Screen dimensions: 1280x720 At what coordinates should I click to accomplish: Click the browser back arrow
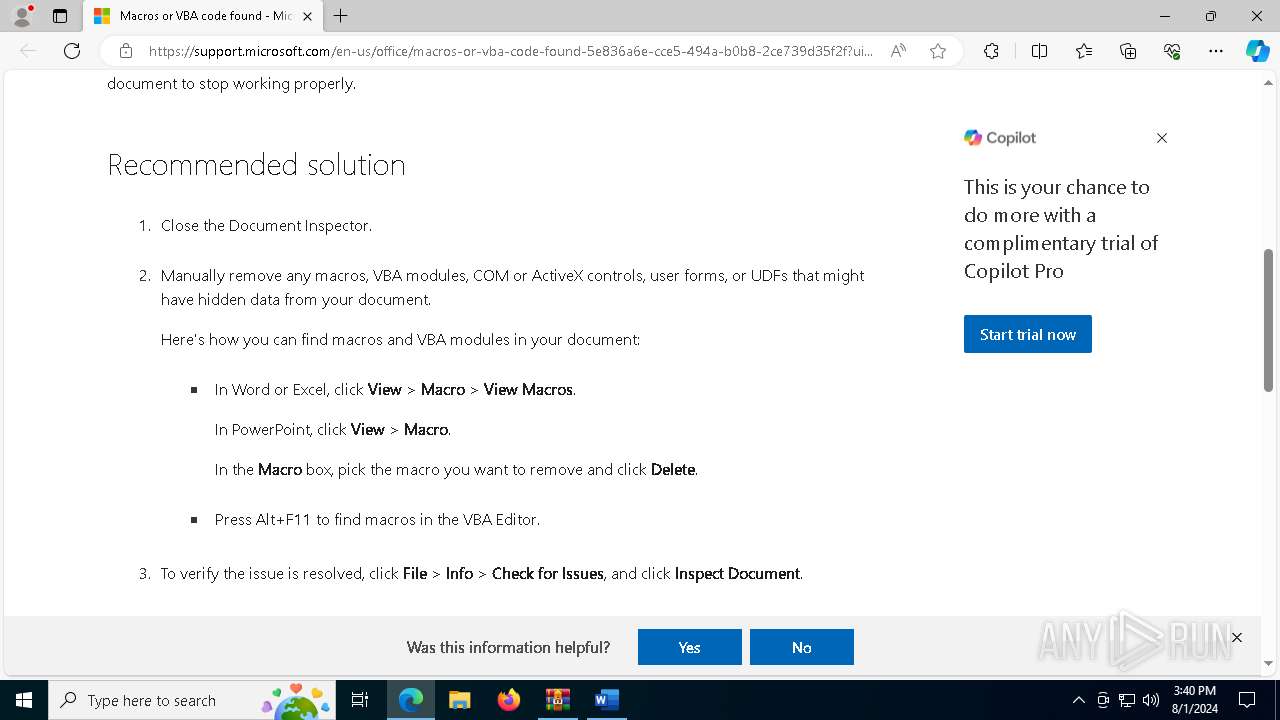coord(28,51)
